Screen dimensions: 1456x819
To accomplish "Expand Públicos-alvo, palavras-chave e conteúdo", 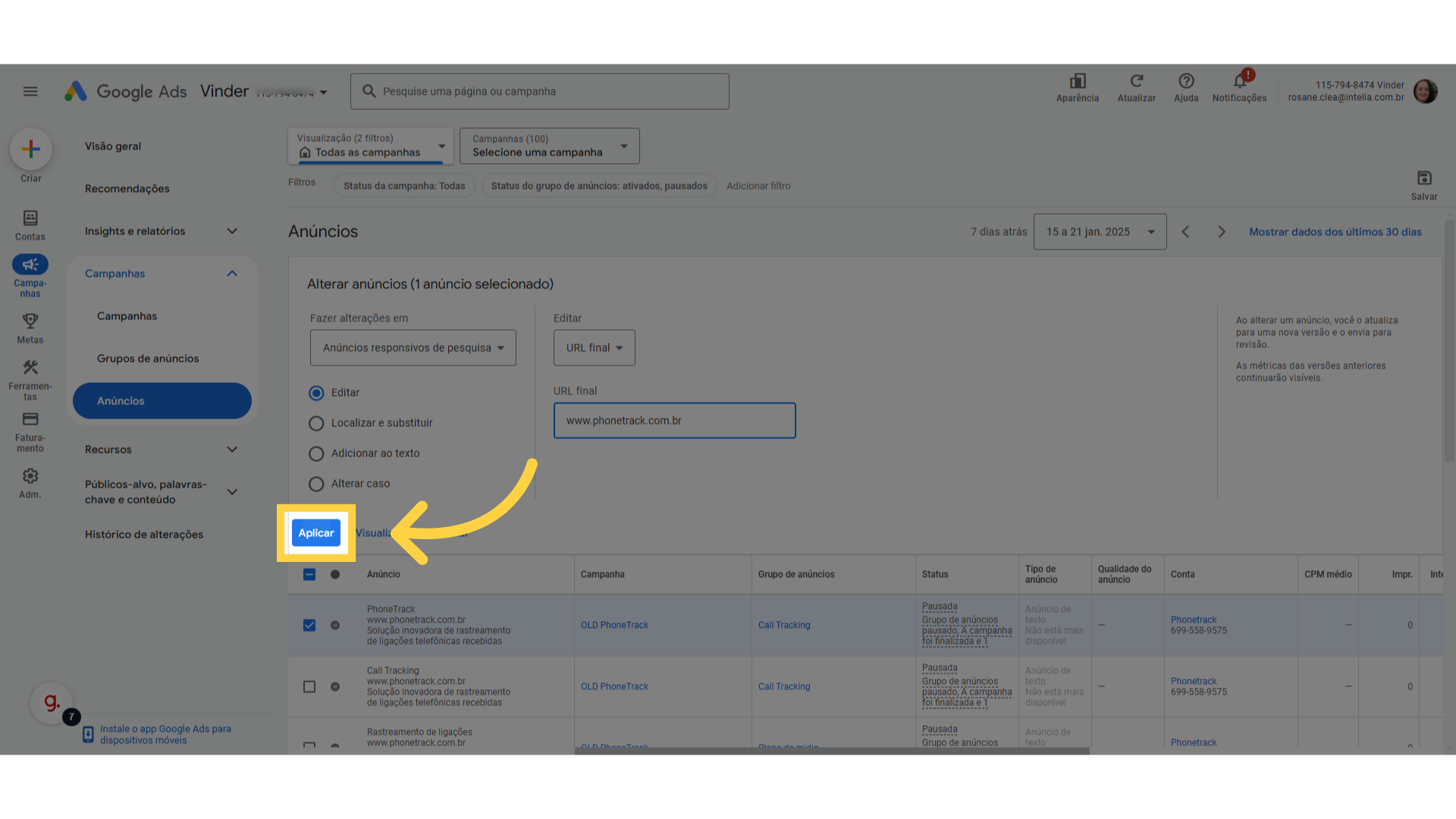I will (232, 492).
